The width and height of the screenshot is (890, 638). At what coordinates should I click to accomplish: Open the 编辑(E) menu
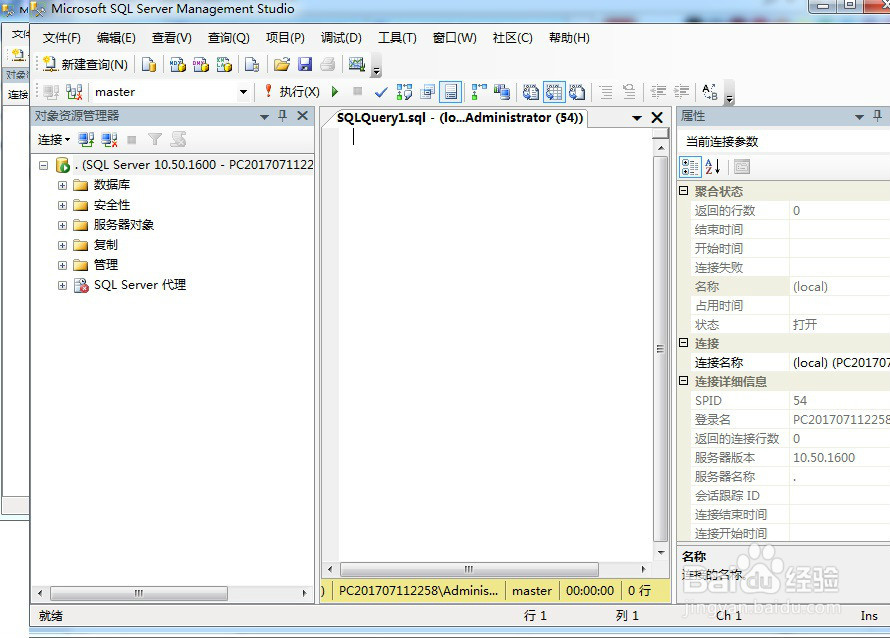116,38
